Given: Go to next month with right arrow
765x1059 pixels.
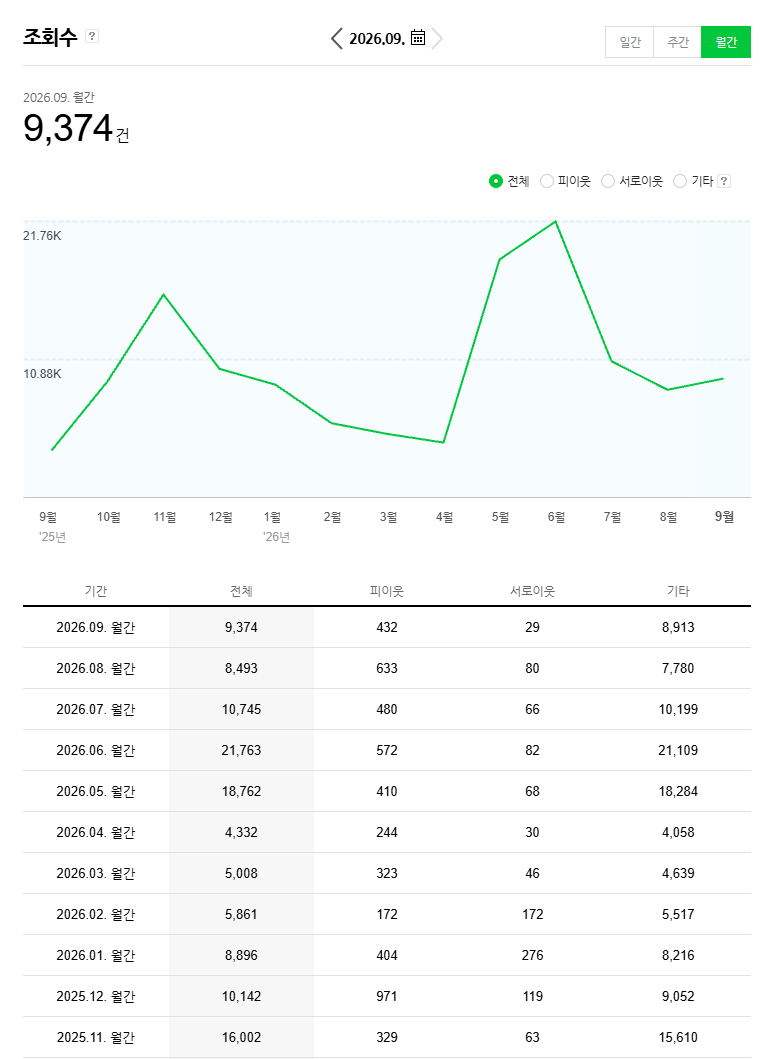Looking at the screenshot, I should coord(437,38).
